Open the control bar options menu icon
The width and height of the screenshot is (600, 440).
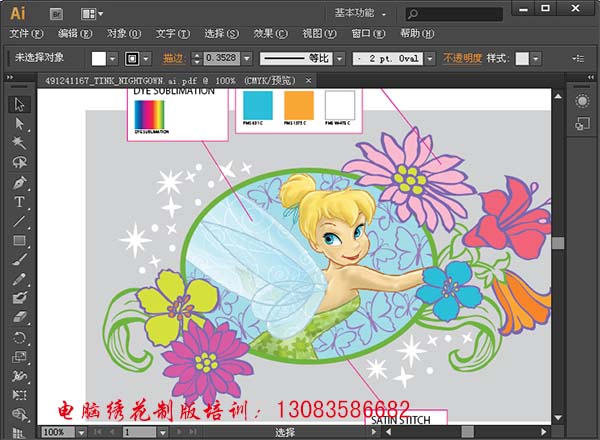[578, 59]
